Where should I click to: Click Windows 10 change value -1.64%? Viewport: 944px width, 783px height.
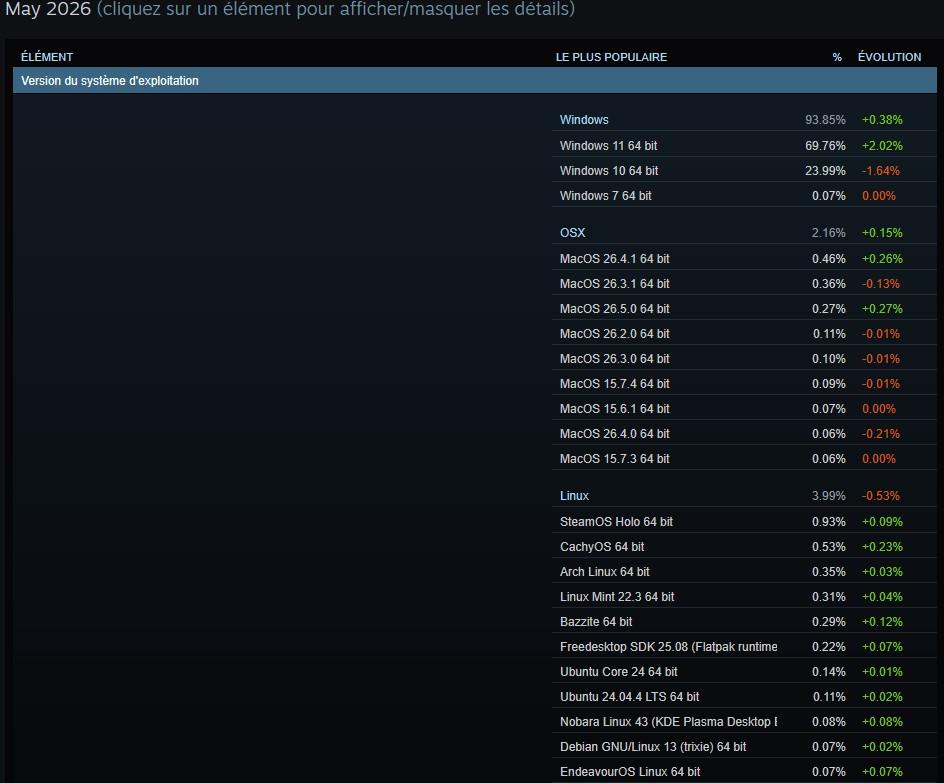tap(881, 171)
